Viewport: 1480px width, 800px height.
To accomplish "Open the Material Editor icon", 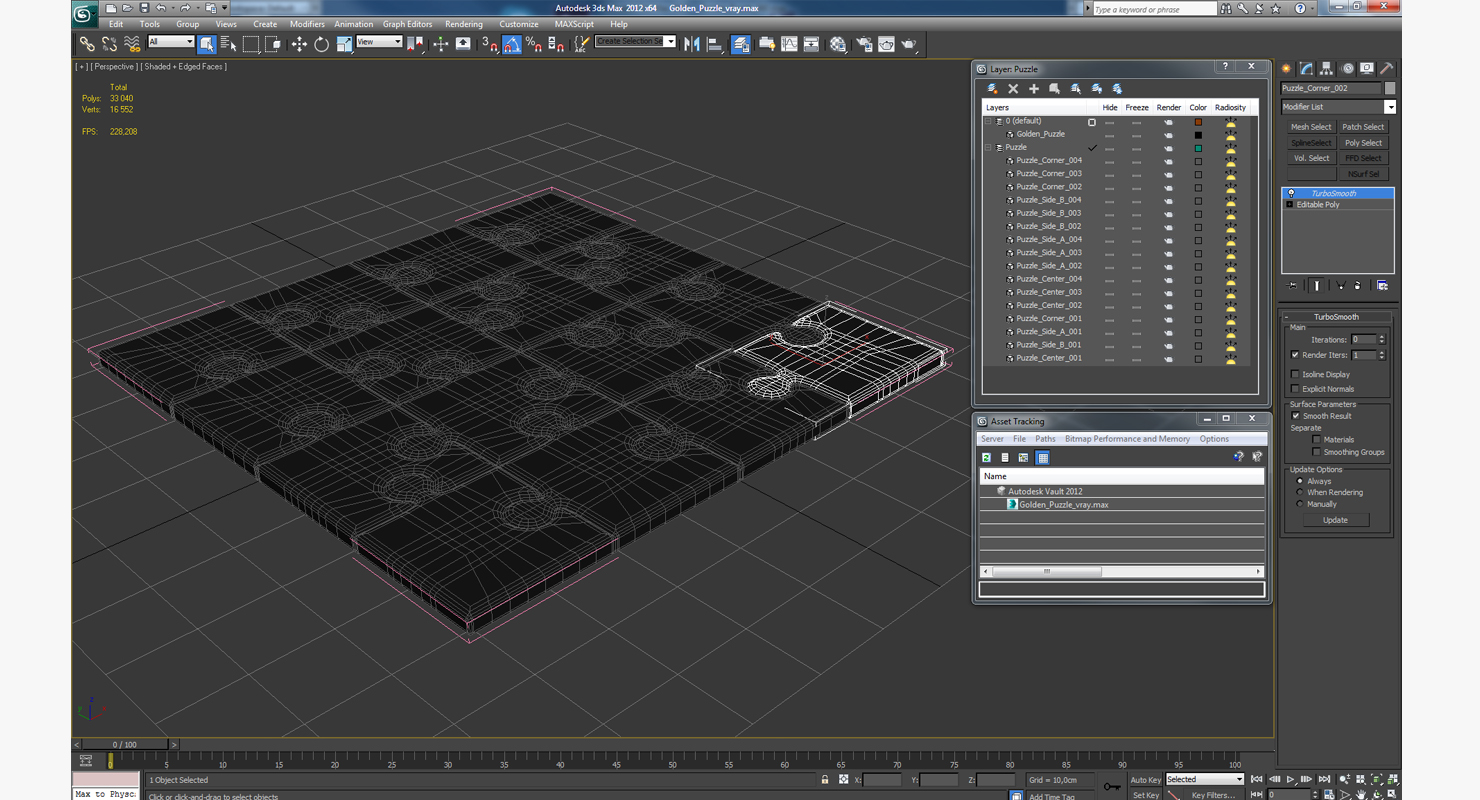I will [x=838, y=44].
